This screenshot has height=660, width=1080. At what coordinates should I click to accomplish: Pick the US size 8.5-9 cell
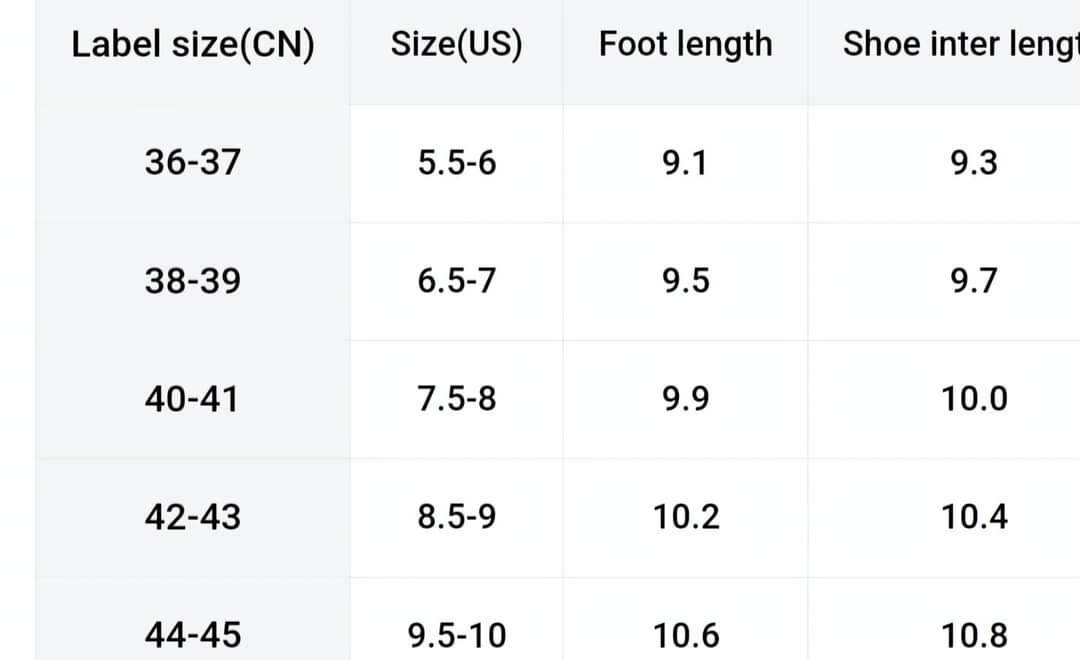tap(456, 517)
